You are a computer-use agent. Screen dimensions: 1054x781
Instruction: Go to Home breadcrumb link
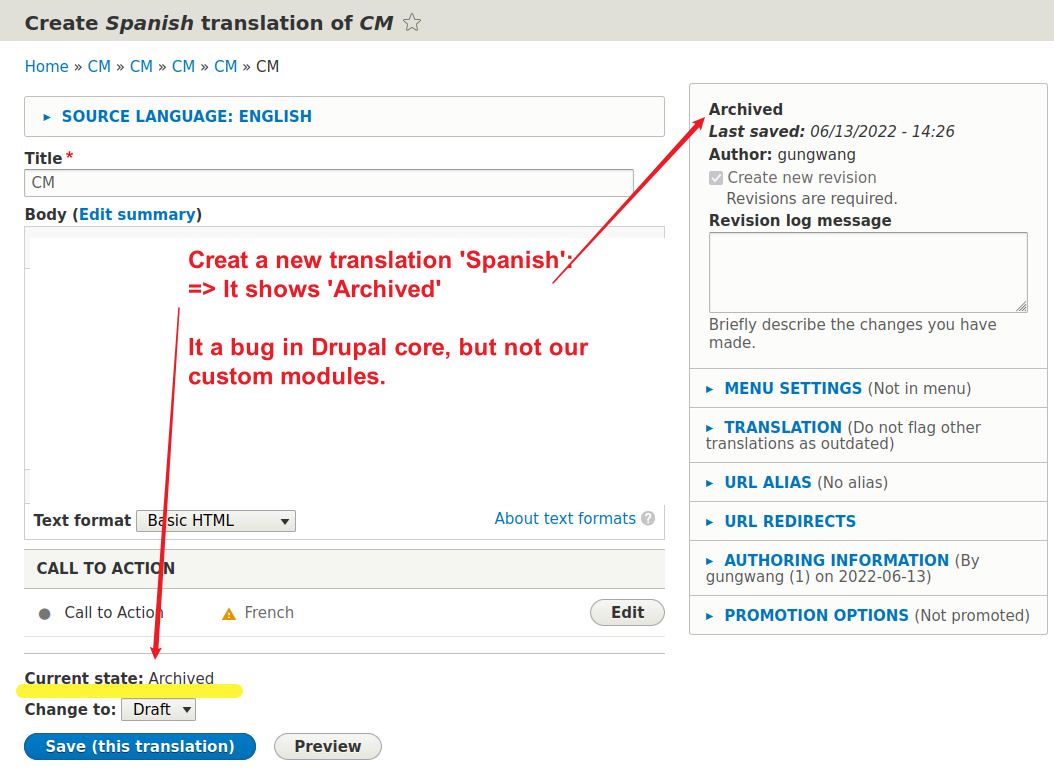click(x=46, y=67)
